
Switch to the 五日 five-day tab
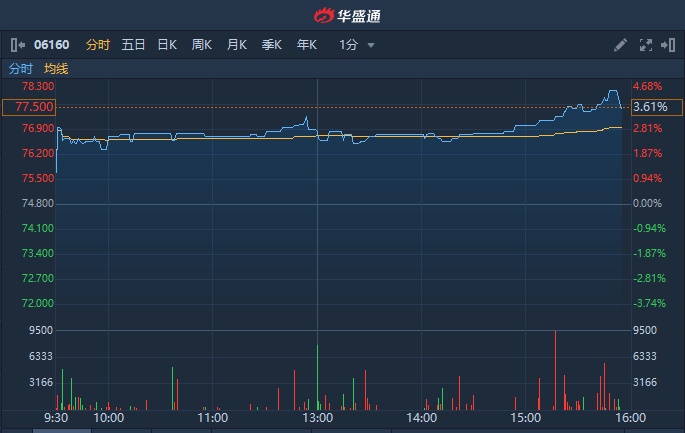133,45
